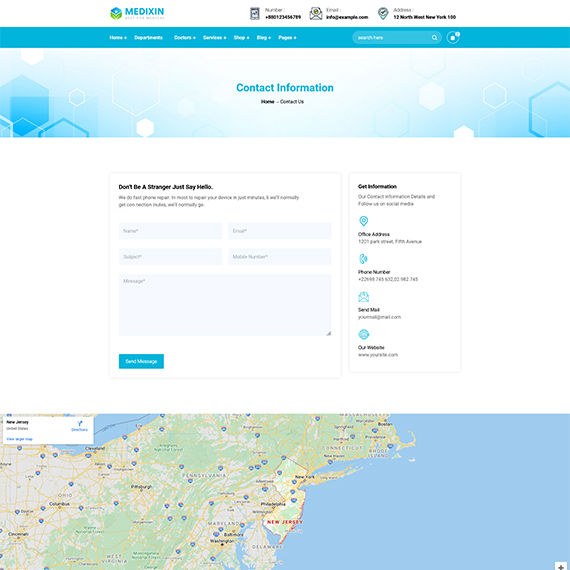The width and height of the screenshot is (570, 570).
Task: Expand the Doctors menu
Action: click(x=185, y=37)
